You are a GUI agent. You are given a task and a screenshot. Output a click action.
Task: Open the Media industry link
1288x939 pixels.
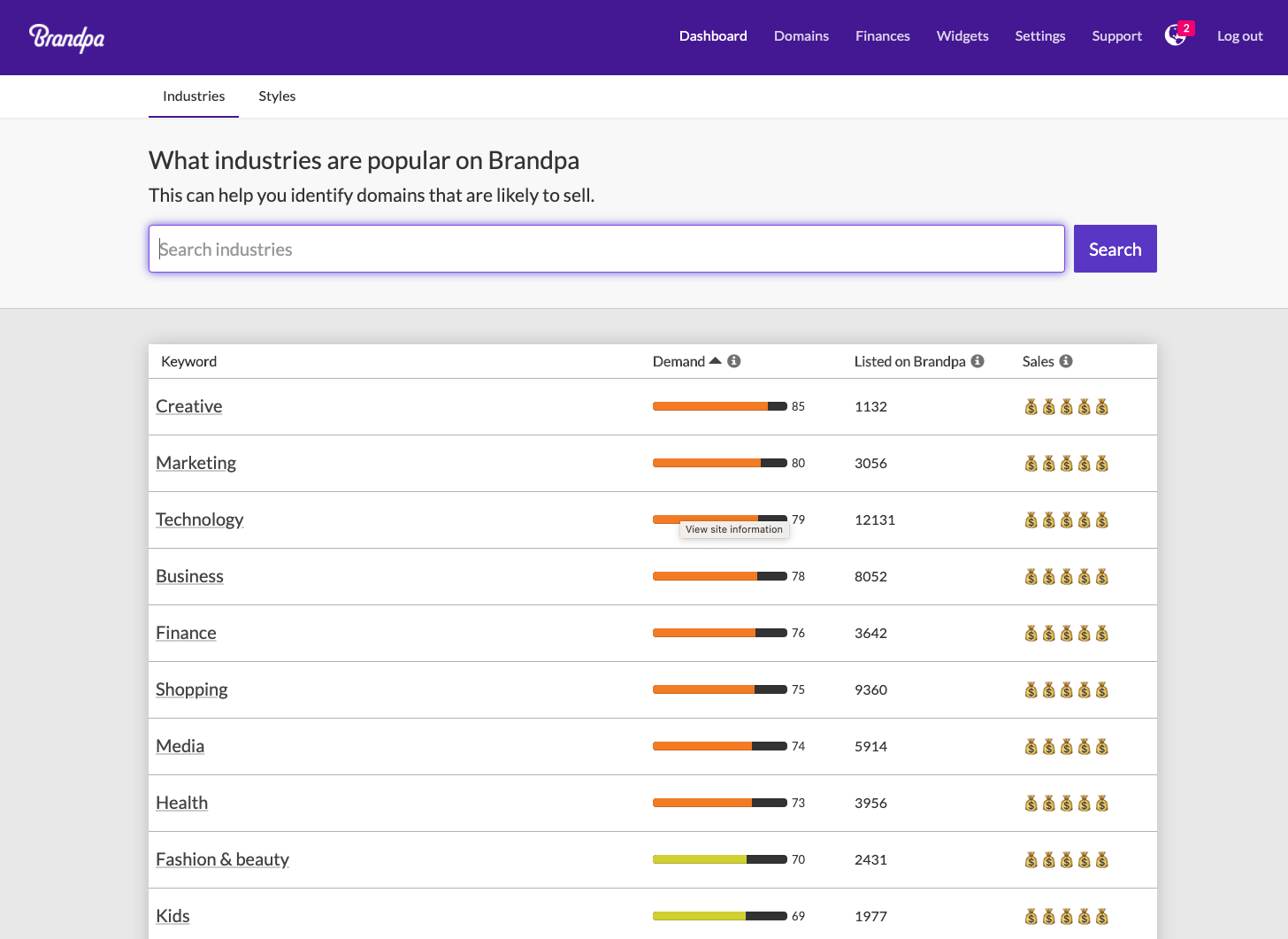(180, 746)
